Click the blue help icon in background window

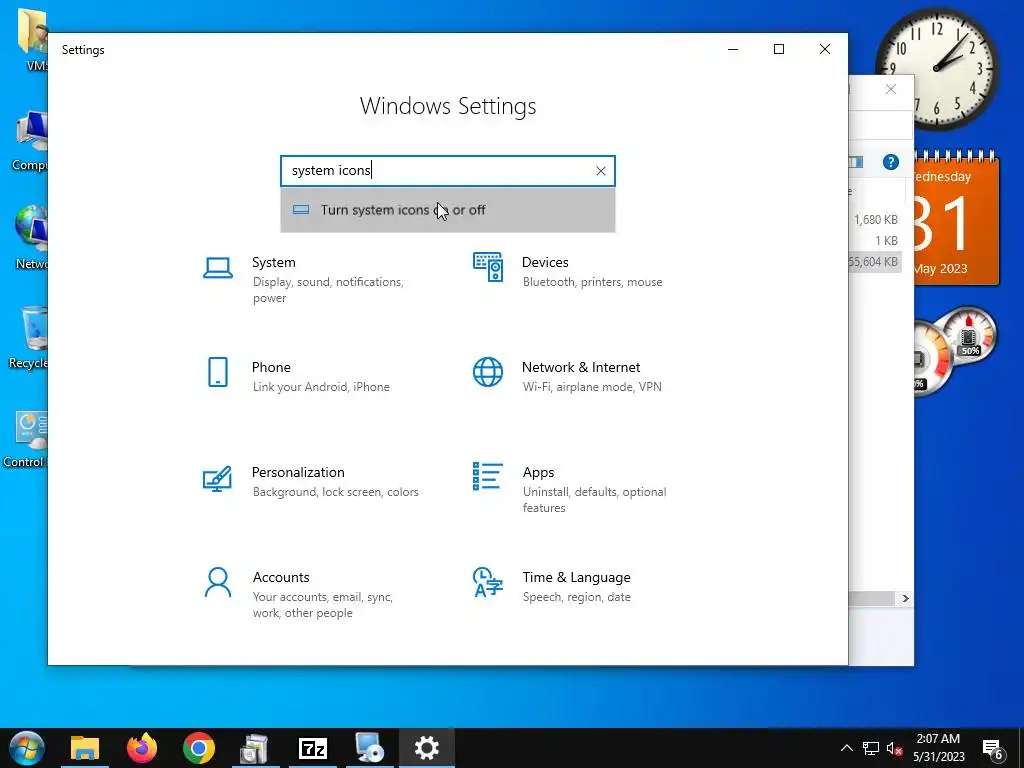(x=891, y=162)
